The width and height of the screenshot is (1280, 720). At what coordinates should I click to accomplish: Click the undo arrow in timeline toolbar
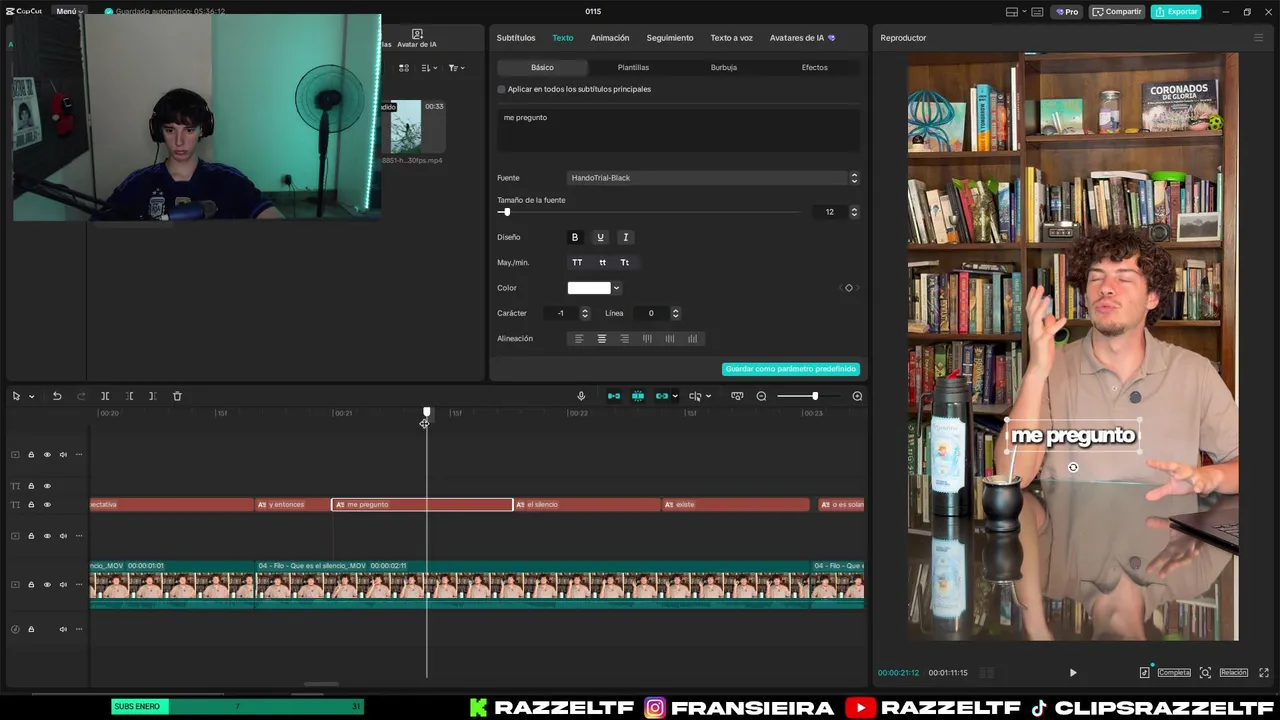click(57, 396)
